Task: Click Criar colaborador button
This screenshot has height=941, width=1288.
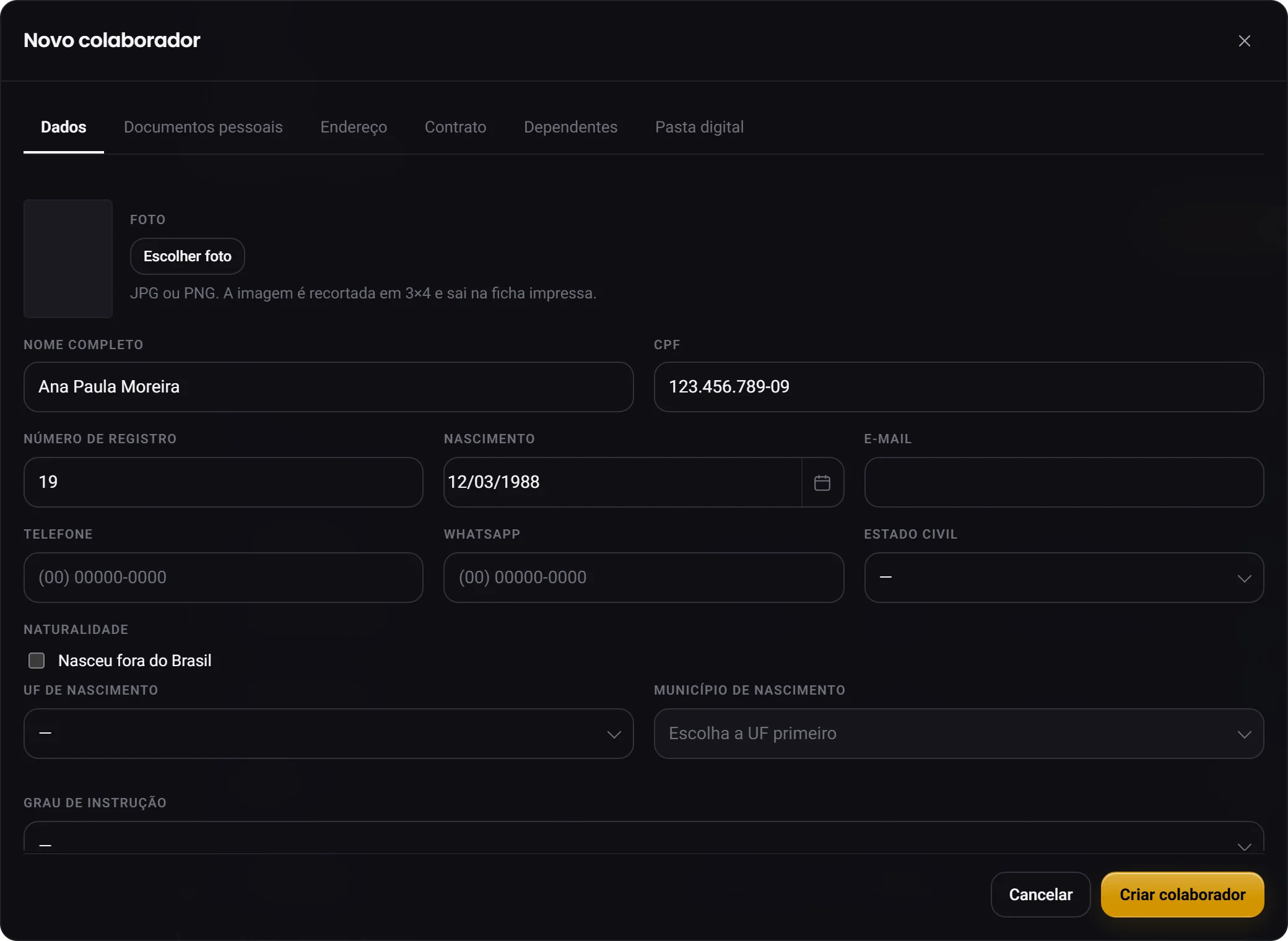Action: pyautogui.click(x=1182, y=895)
